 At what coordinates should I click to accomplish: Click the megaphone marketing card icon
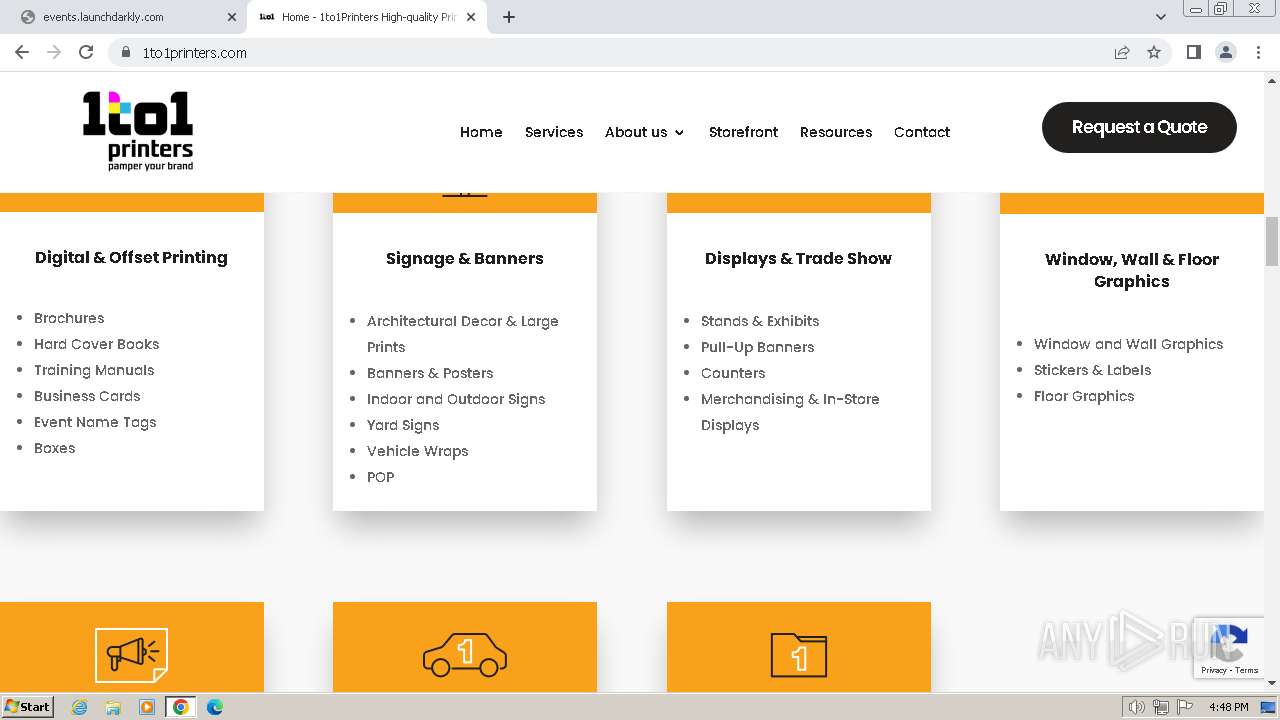(x=131, y=655)
